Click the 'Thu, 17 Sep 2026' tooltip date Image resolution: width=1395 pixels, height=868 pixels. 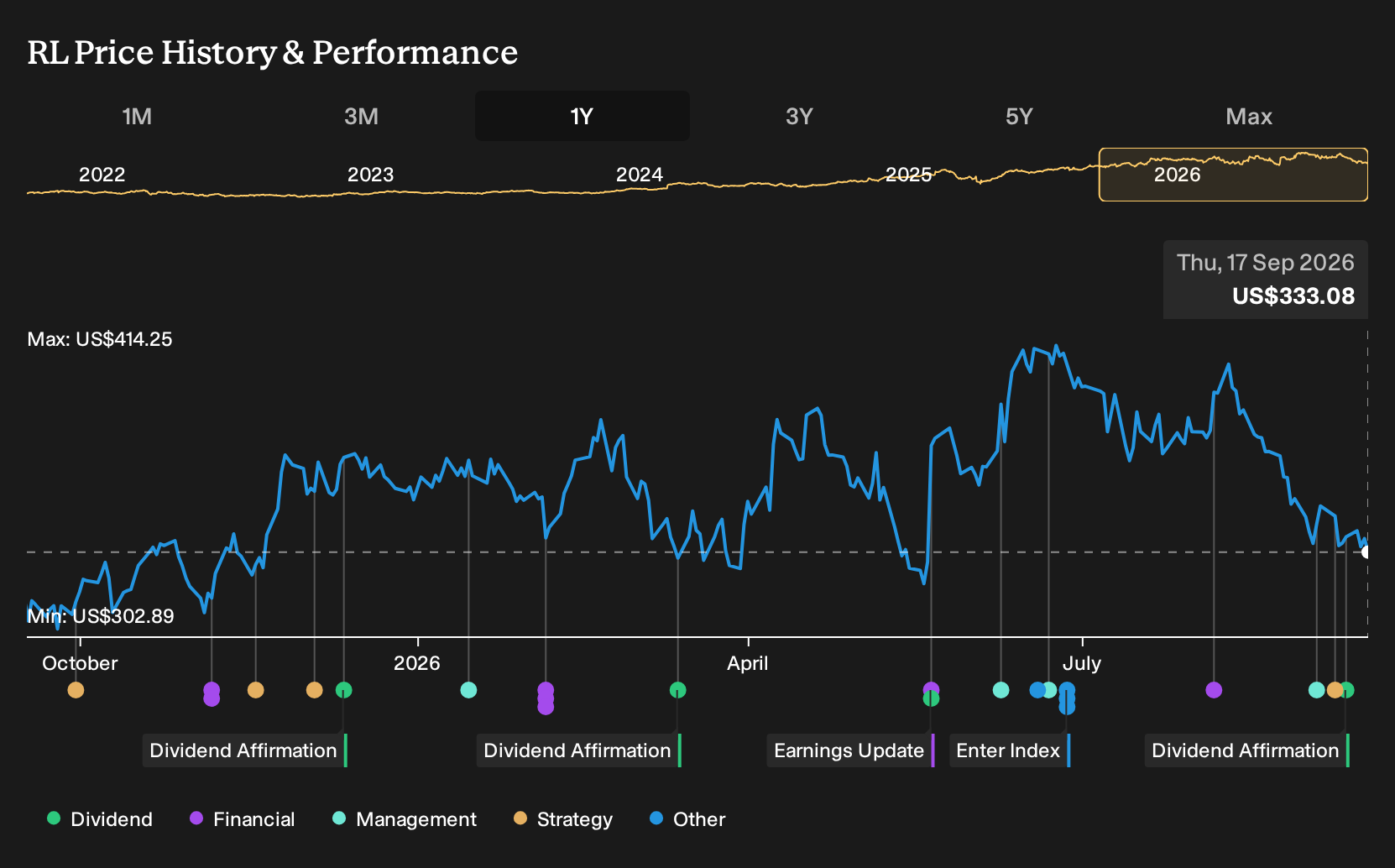(x=1266, y=263)
